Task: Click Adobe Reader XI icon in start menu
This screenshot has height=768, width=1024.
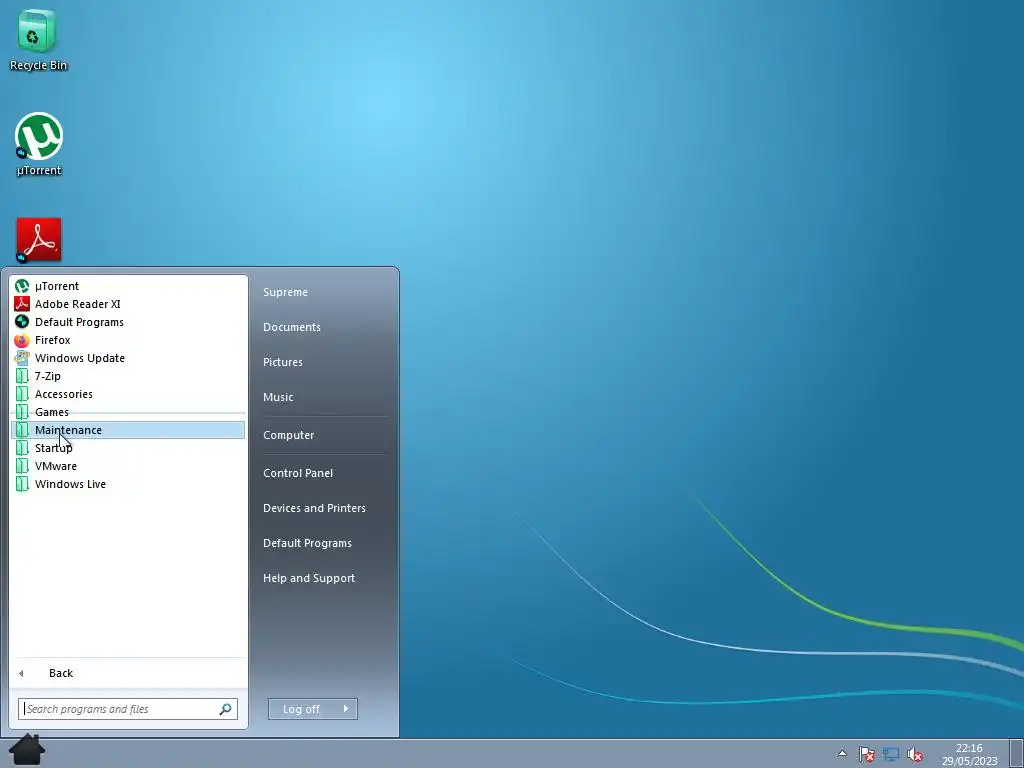Action: tap(22, 304)
